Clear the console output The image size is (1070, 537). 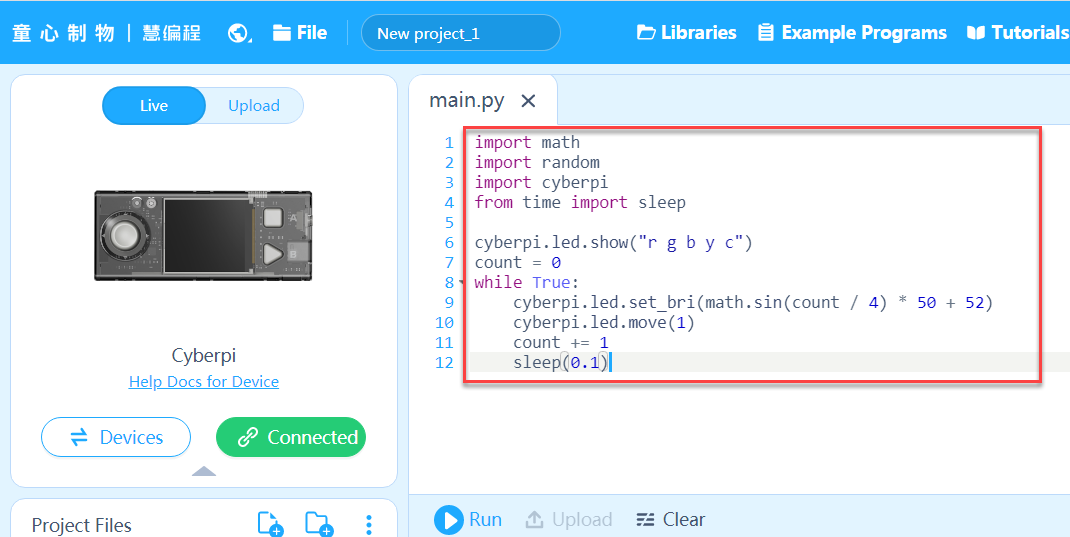pos(670,520)
